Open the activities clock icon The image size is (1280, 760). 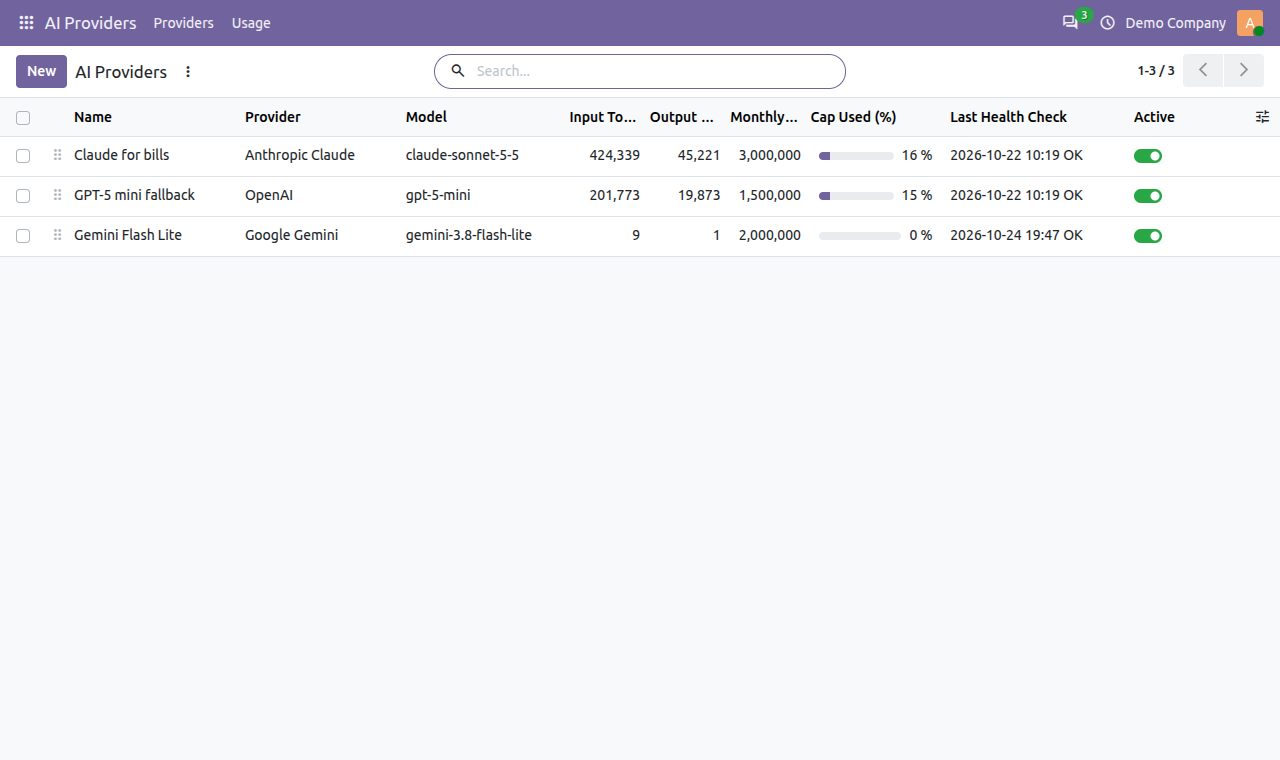tap(1107, 23)
